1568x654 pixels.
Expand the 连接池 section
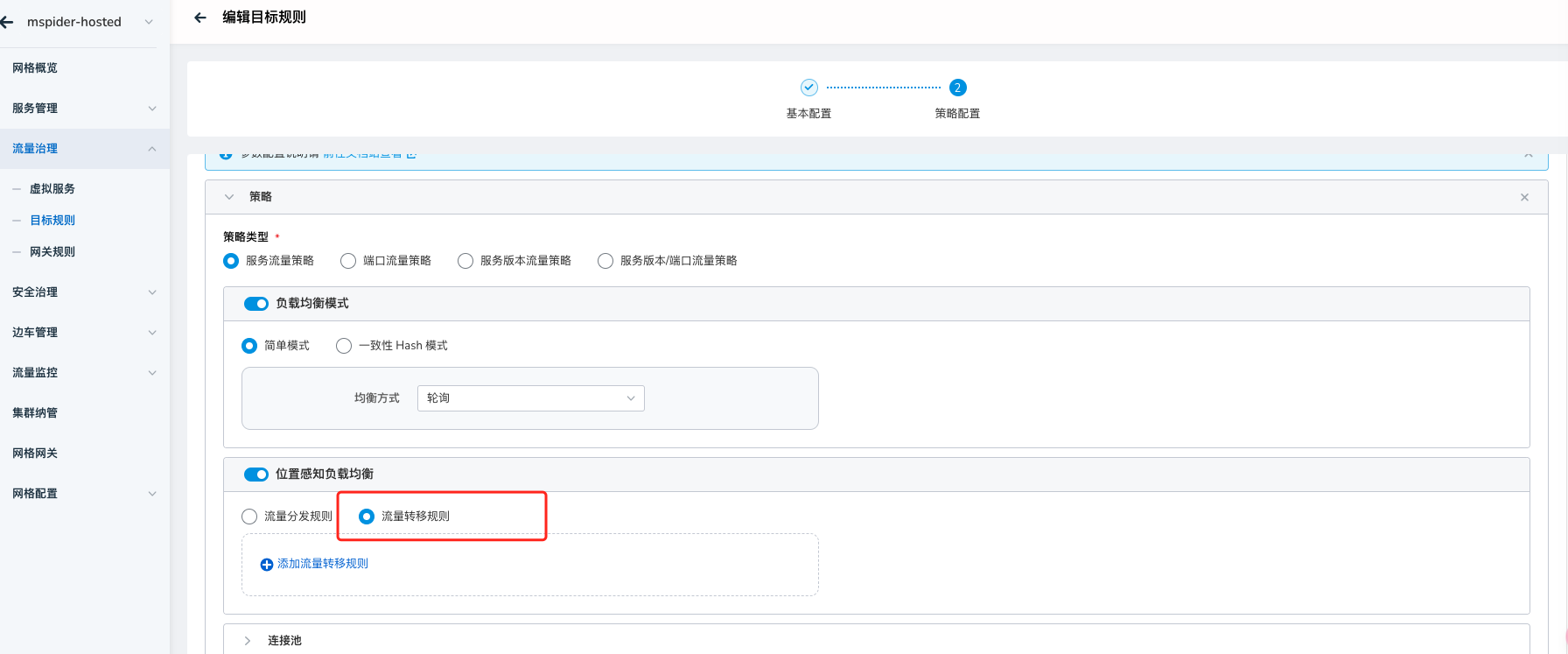(248, 641)
